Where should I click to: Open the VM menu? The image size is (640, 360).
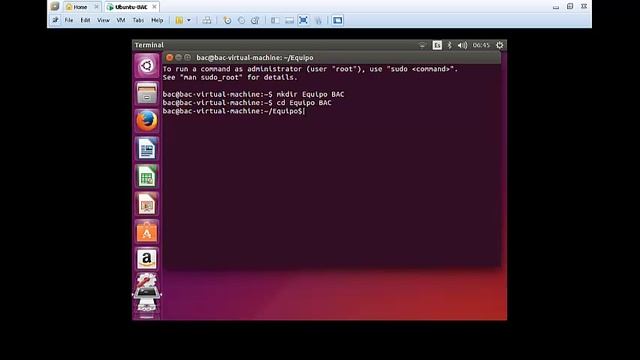coord(121,20)
